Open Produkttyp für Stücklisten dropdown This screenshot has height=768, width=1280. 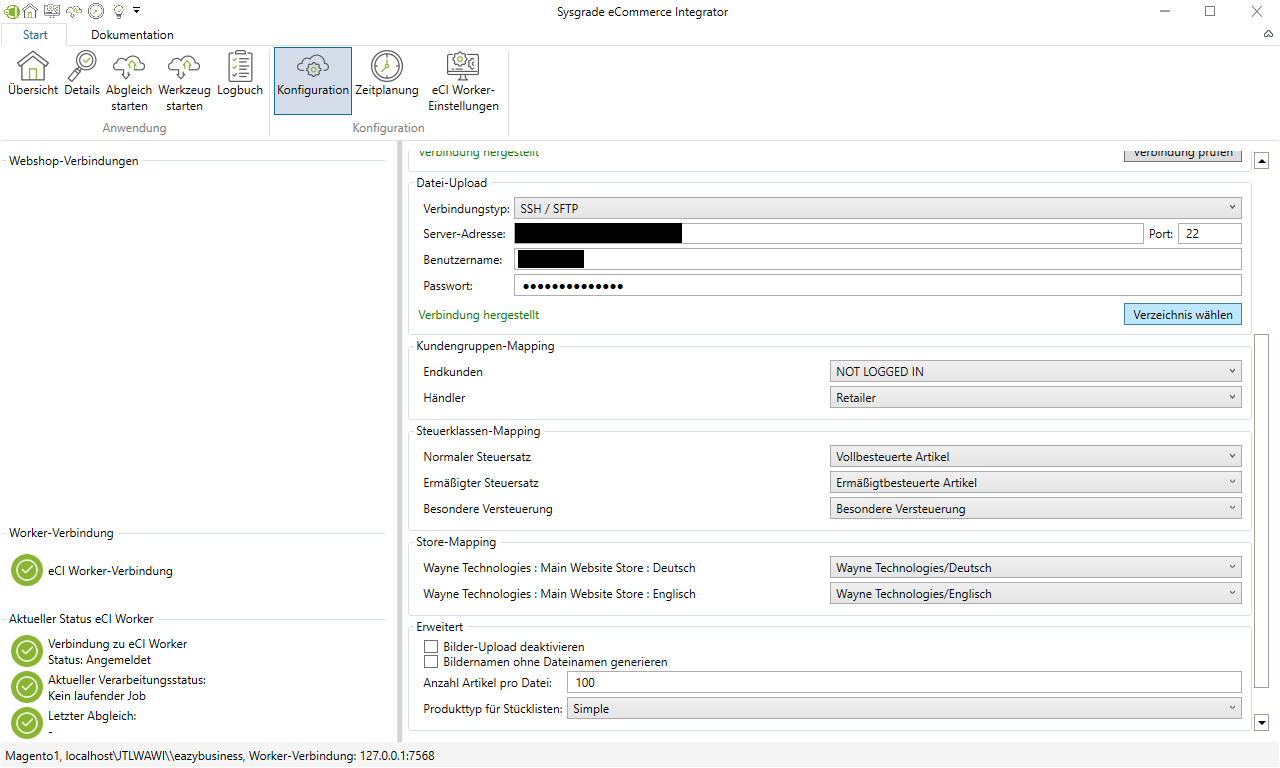(x=904, y=708)
